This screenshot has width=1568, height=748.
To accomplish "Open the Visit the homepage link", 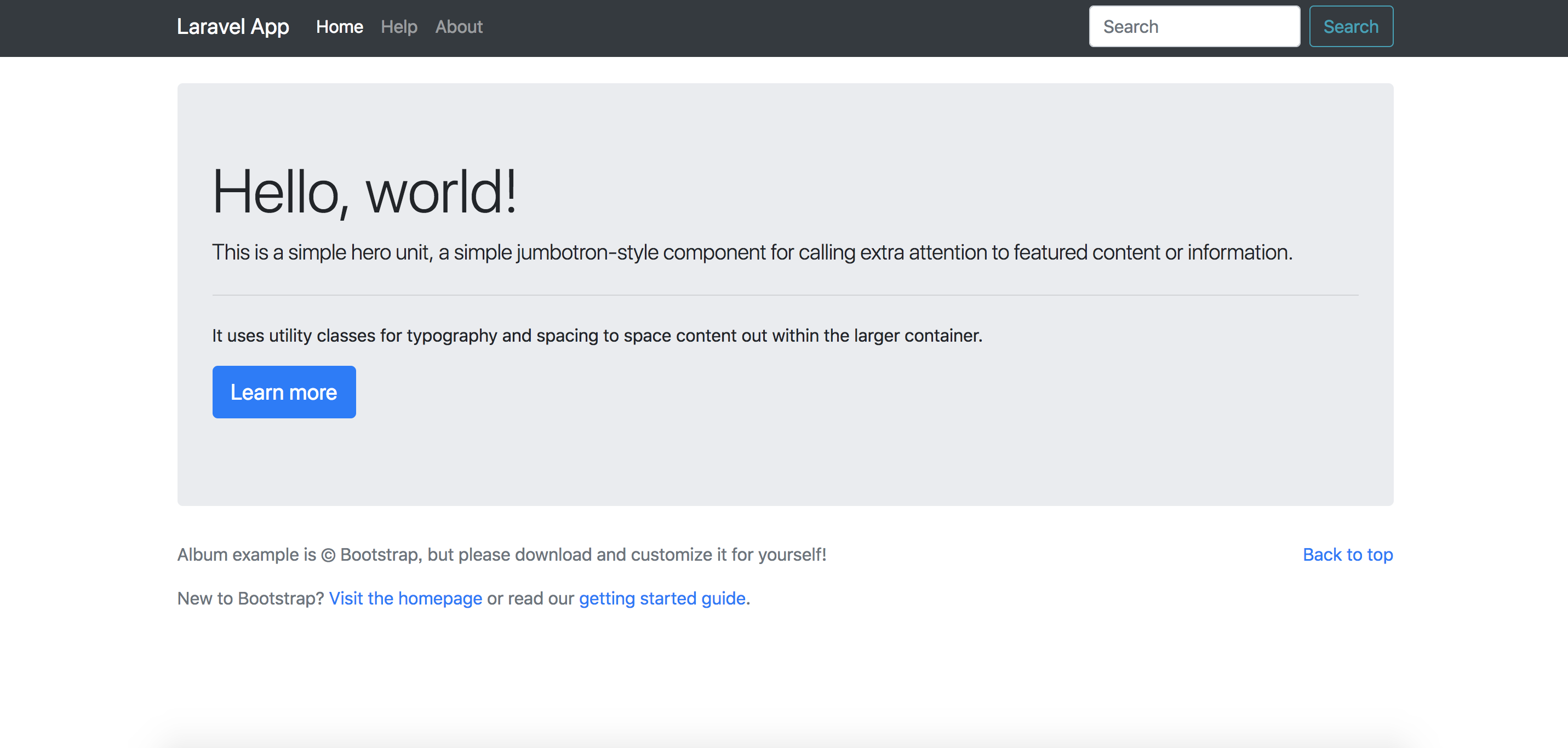I will tap(405, 599).
